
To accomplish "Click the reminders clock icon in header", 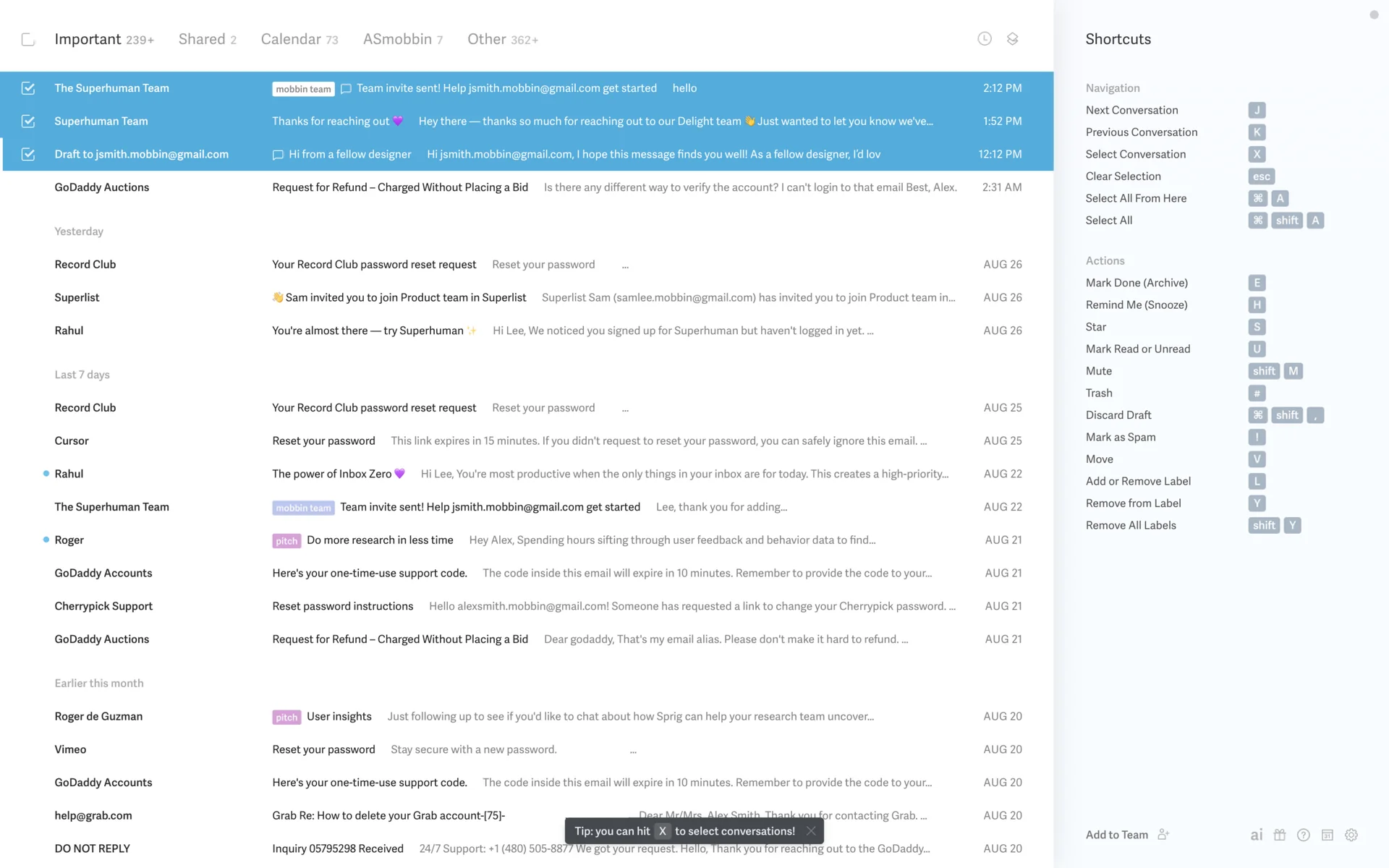I will tap(985, 39).
